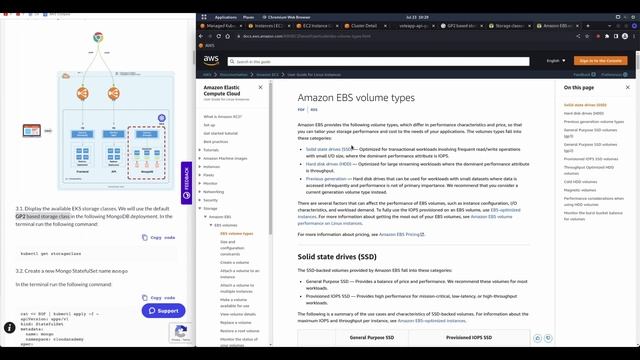
Task: Open tab search dropdown arrow in tab strip
Action: (609, 26)
